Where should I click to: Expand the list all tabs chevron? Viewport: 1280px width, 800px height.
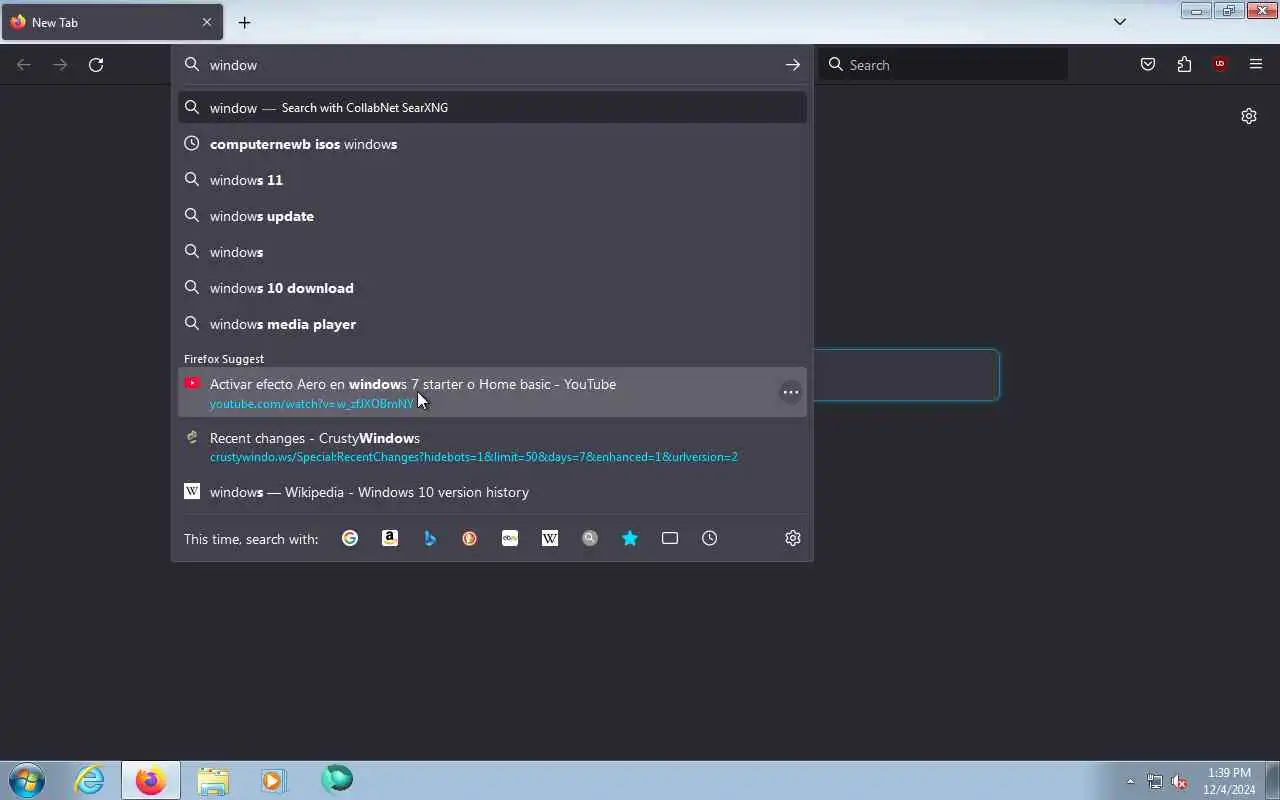[1120, 22]
